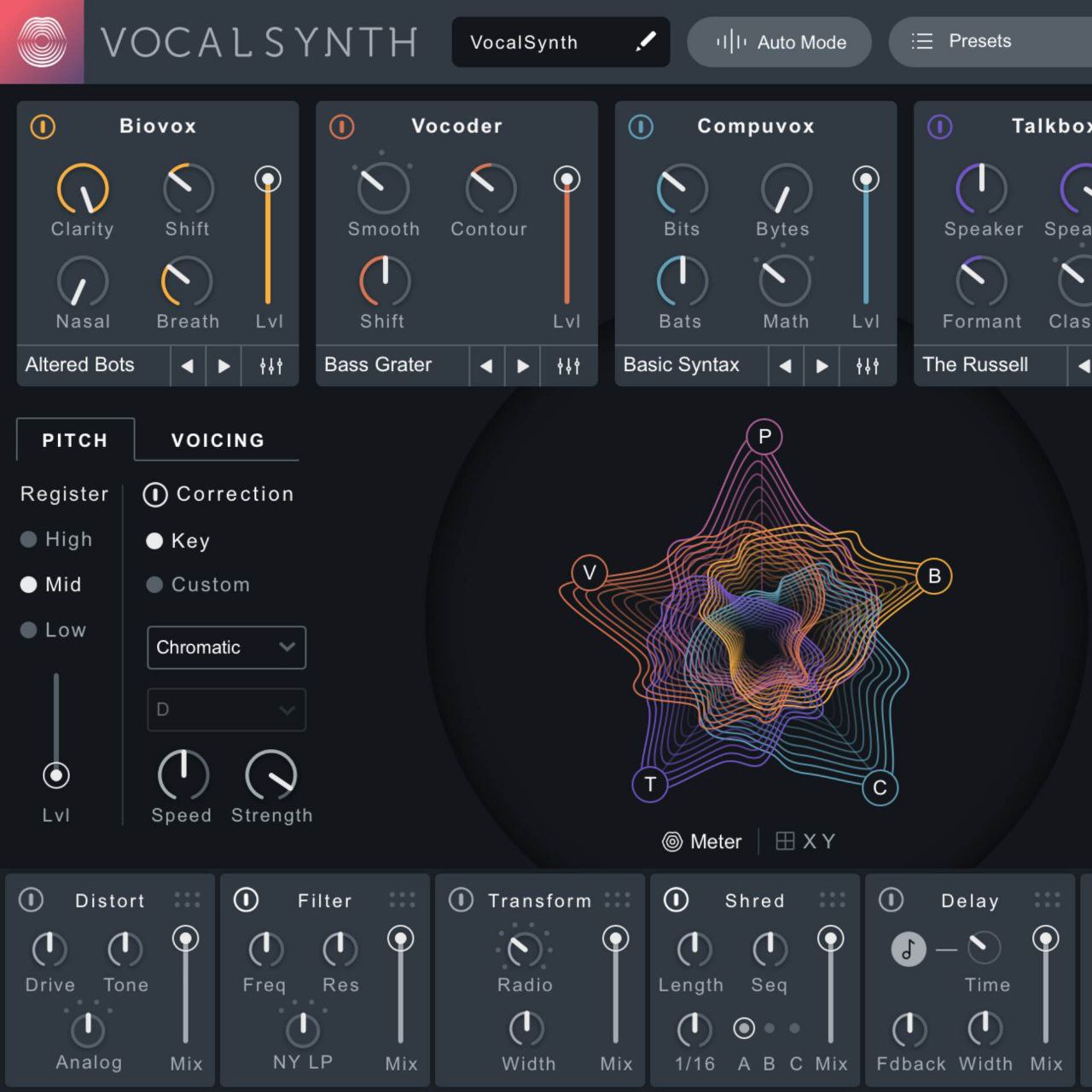Click the Register Lvl slider handle
This screenshot has height=1092, width=1092.
click(x=56, y=775)
